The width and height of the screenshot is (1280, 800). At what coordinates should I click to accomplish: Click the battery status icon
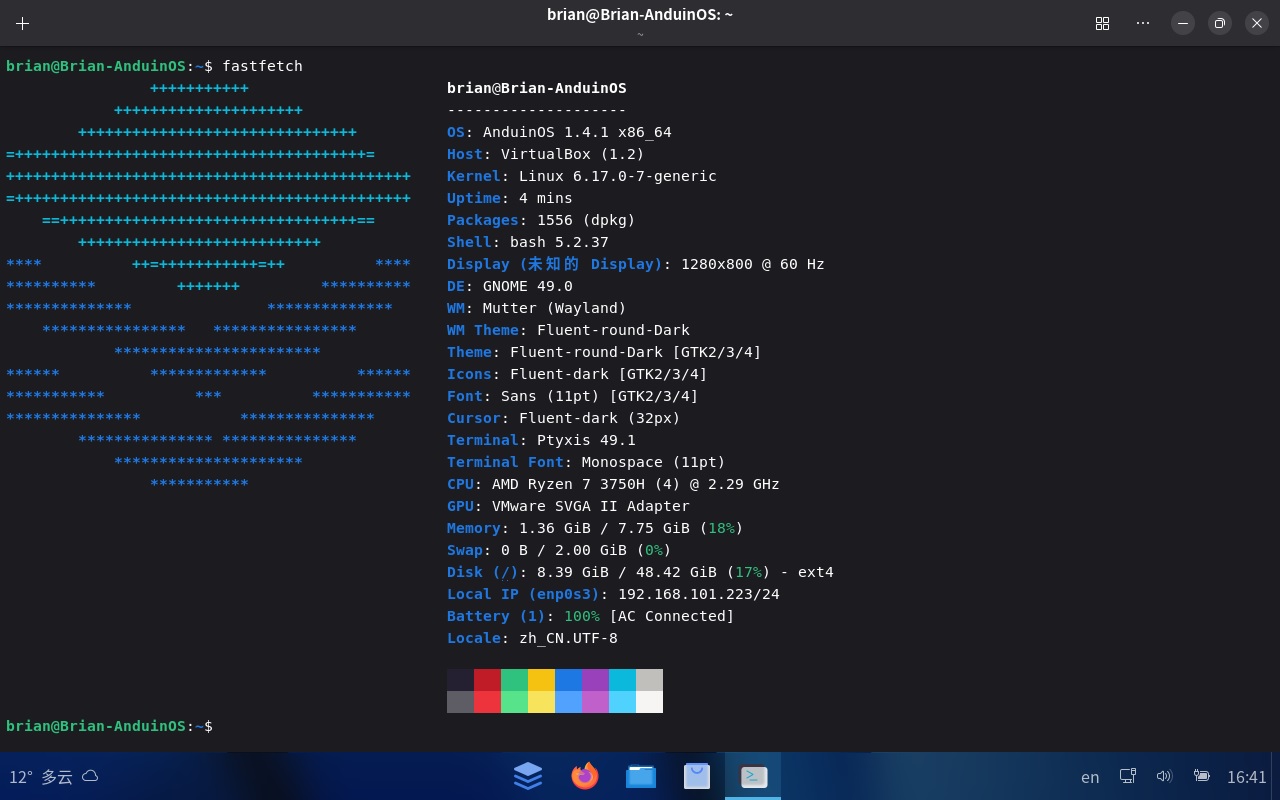1202,776
